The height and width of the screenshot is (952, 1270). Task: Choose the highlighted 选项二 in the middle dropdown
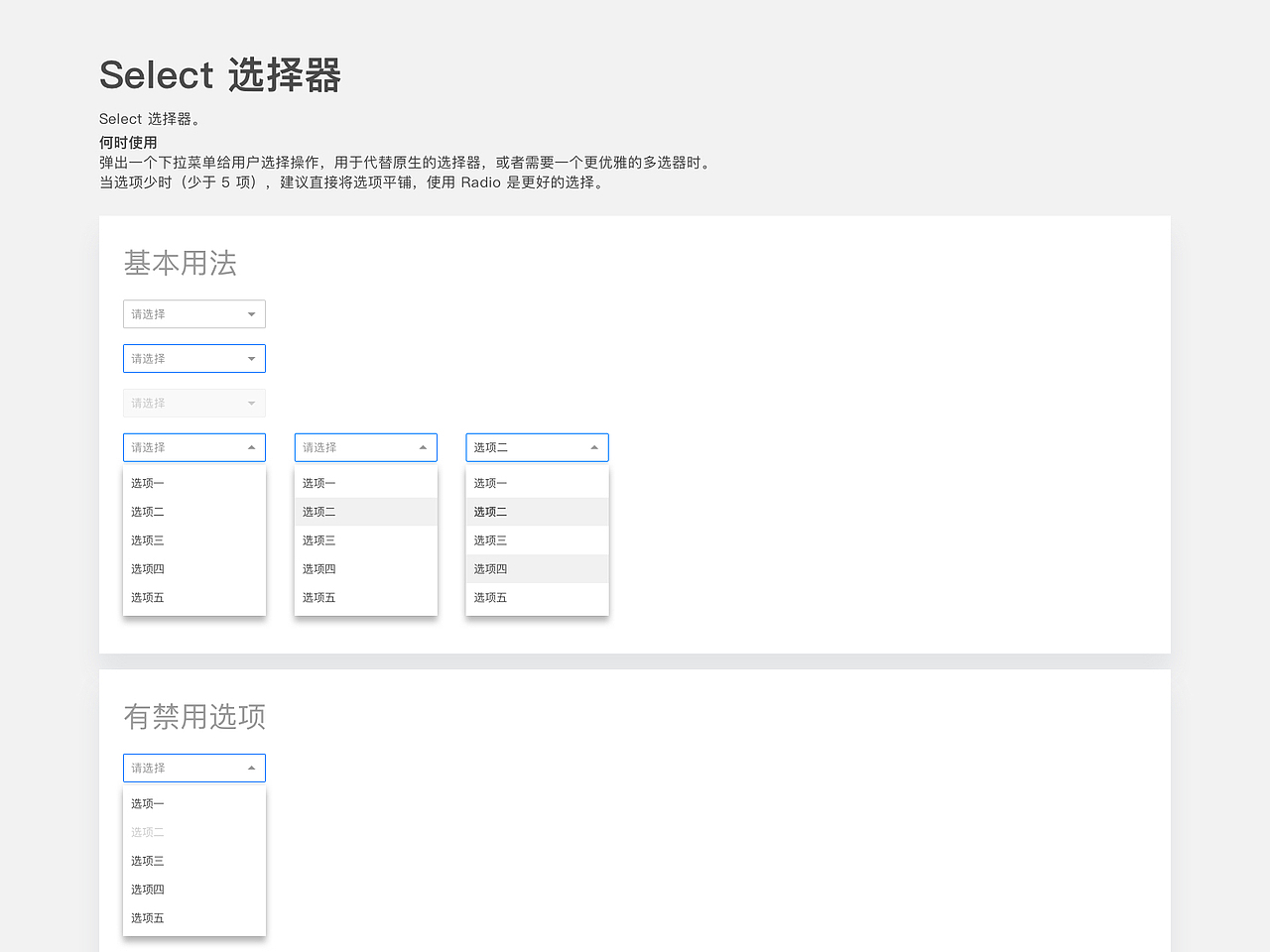[317, 512]
